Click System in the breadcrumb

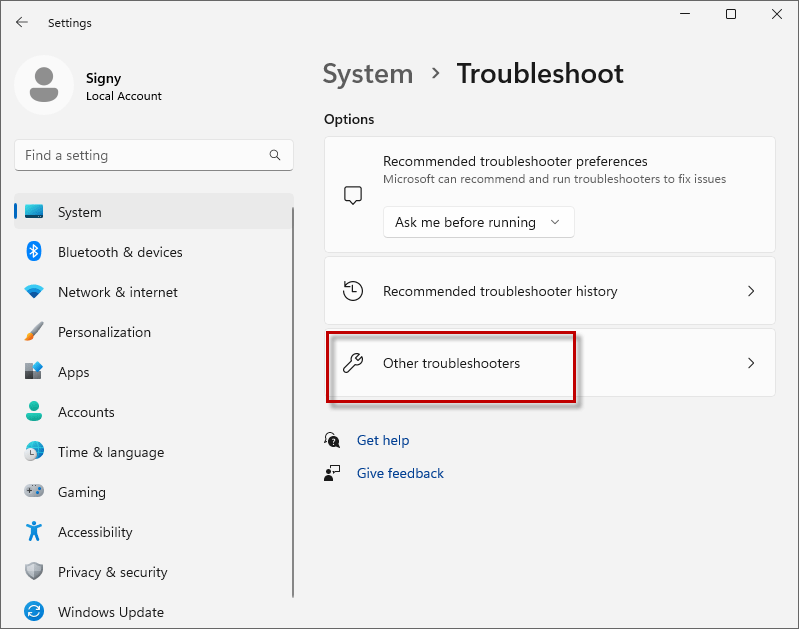[x=368, y=74]
